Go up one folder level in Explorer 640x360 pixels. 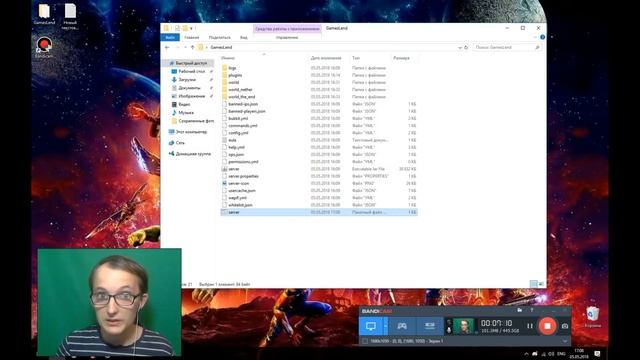tap(193, 47)
